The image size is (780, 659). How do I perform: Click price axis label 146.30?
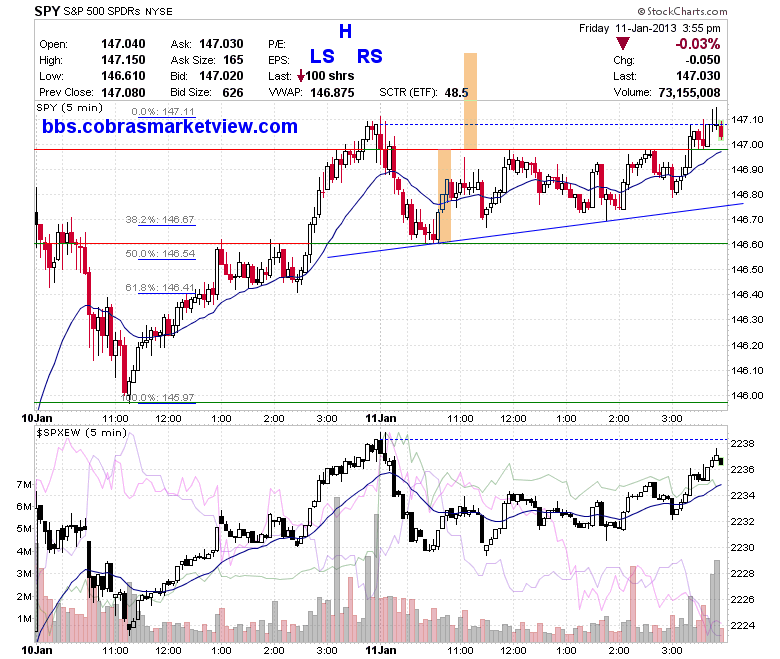(747, 319)
